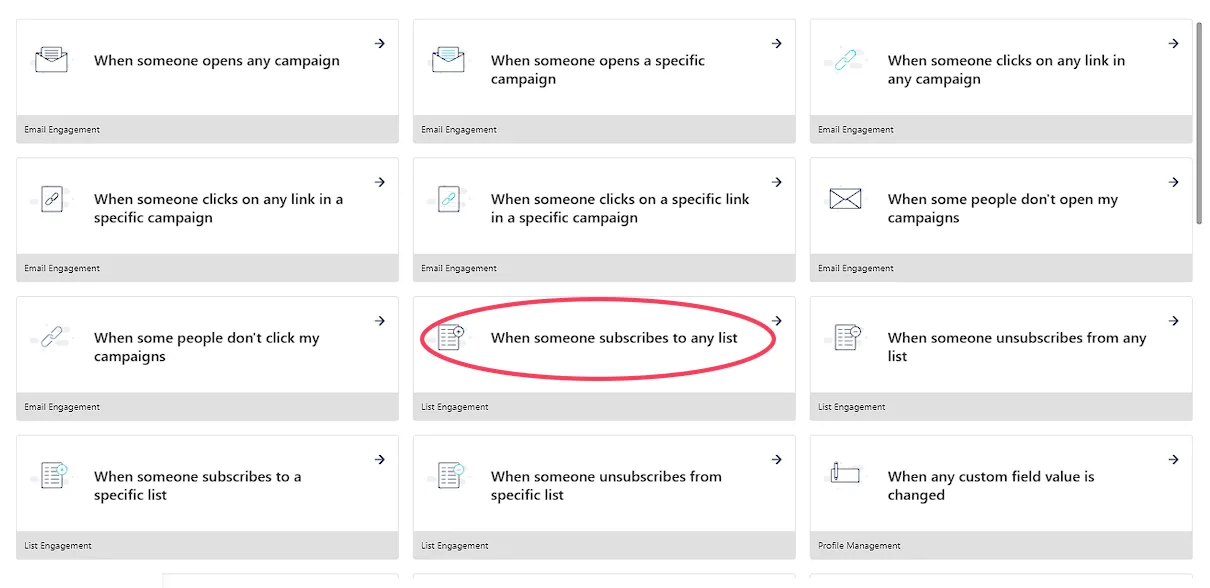
Task: Choose 'When someone opens a specific campaign' title
Action: point(598,70)
